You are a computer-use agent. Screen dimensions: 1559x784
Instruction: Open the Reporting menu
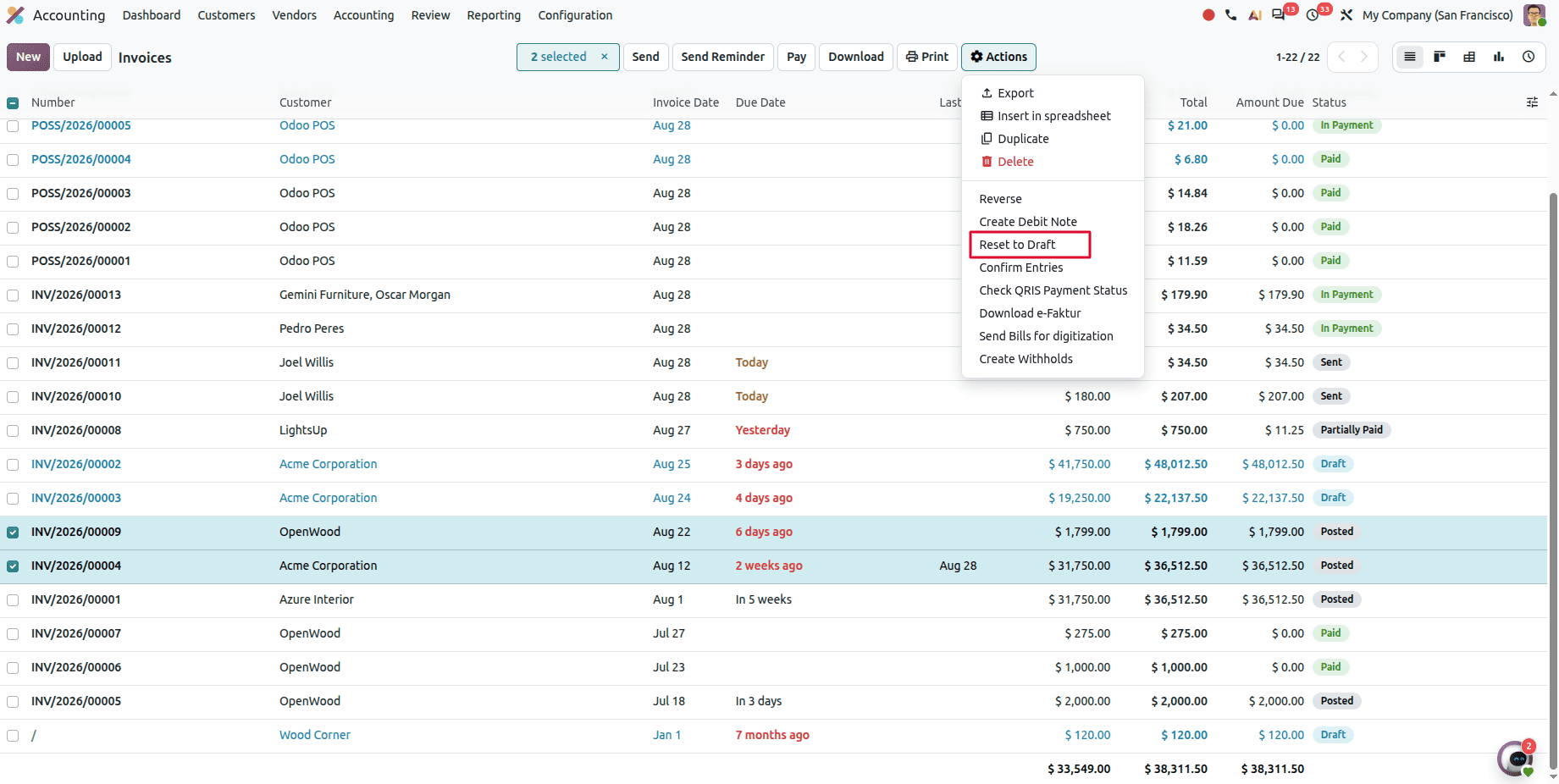(x=494, y=15)
